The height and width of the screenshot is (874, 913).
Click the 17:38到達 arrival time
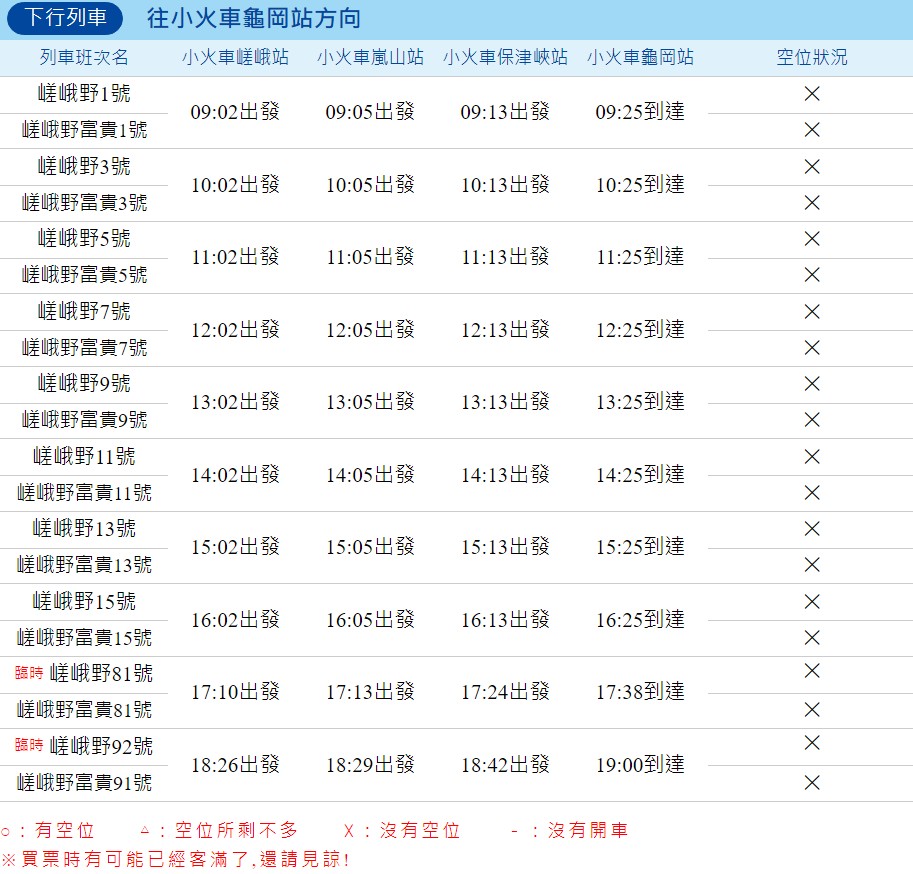[640, 692]
